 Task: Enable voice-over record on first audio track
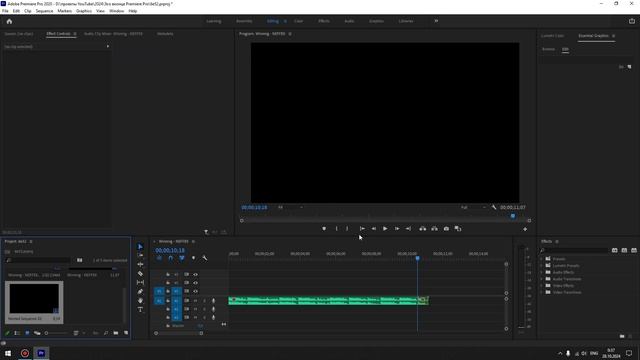point(213,301)
